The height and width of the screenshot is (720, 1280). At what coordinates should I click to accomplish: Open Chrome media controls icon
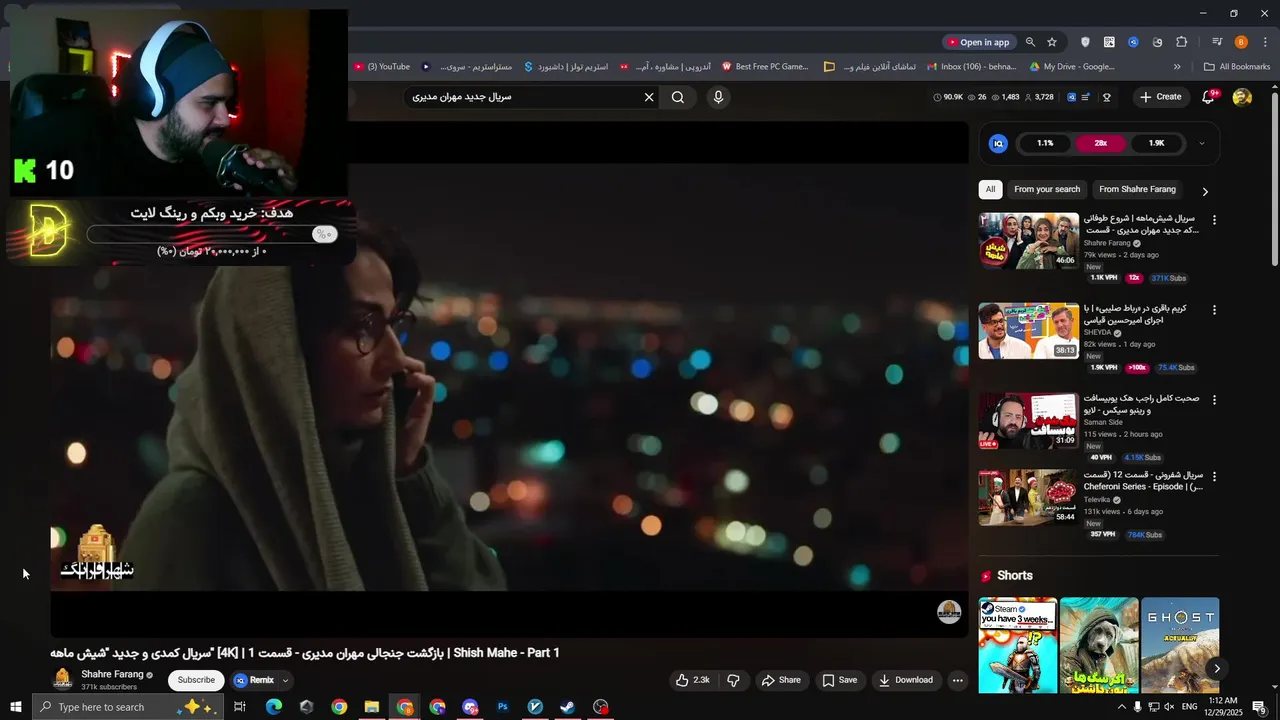click(1217, 42)
